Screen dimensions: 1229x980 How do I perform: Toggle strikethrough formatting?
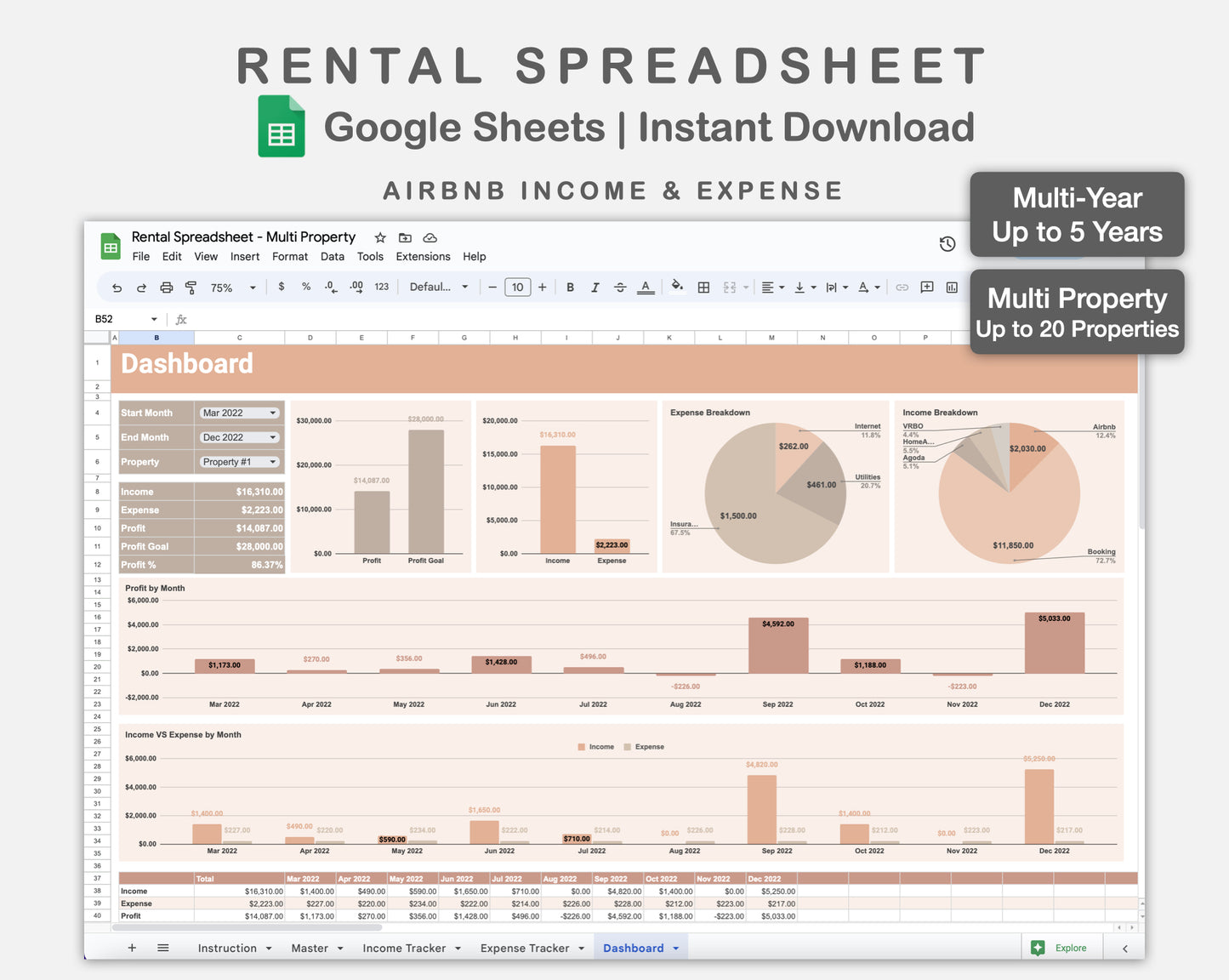tap(620, 288)
